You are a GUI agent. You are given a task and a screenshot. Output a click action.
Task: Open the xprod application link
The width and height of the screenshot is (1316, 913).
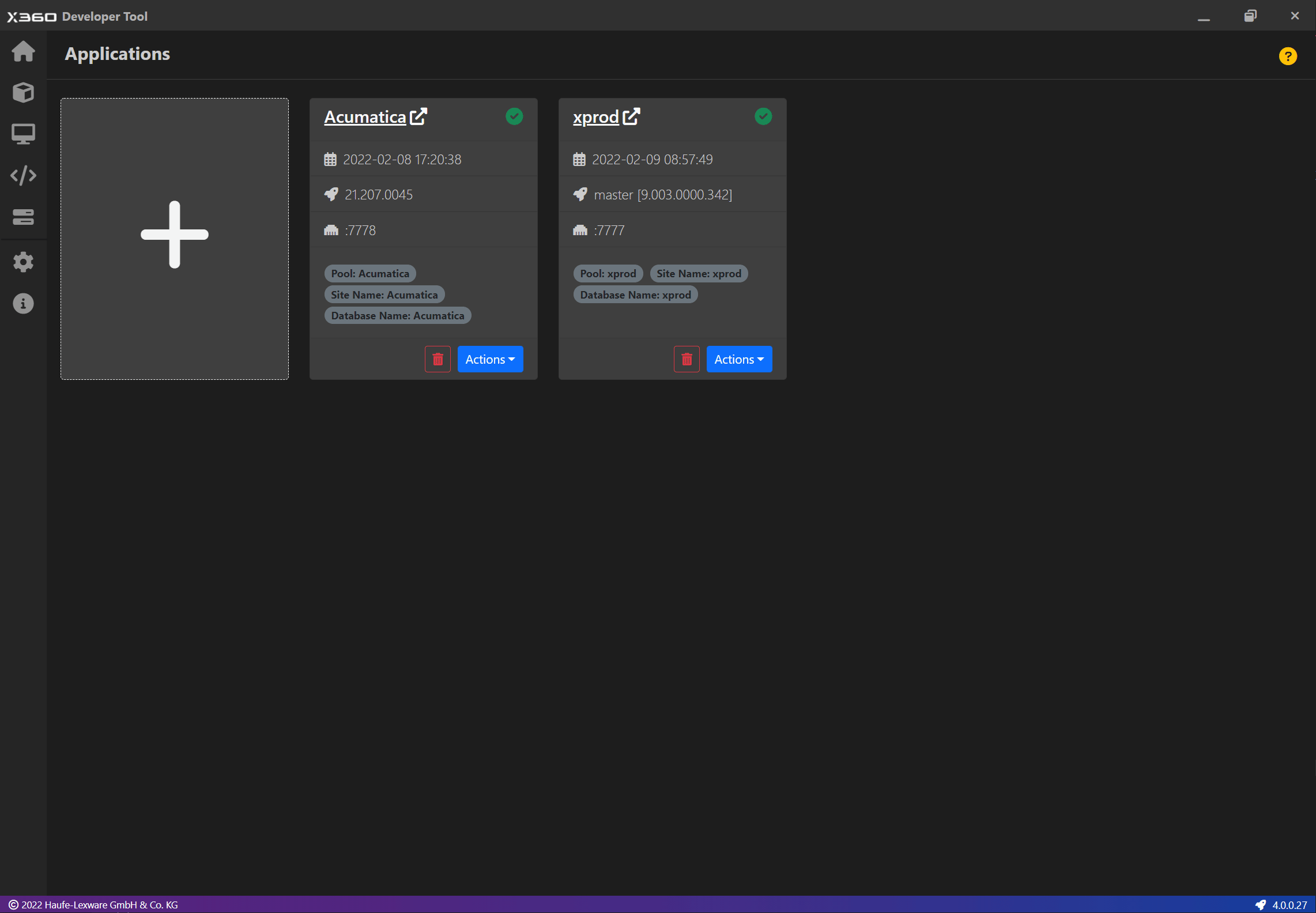click(x=596, y=117)
